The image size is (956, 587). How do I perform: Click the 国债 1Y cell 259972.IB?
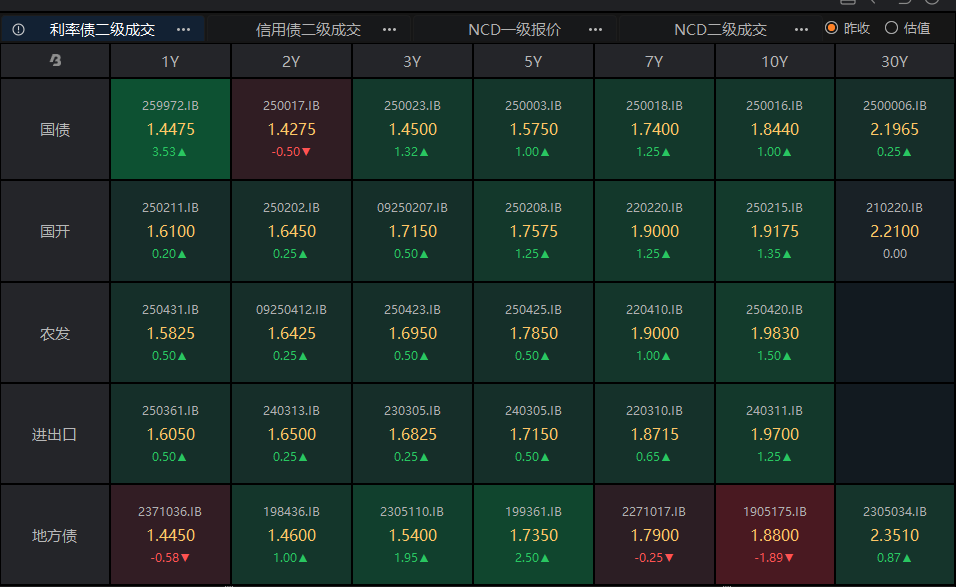click(170, 129)
